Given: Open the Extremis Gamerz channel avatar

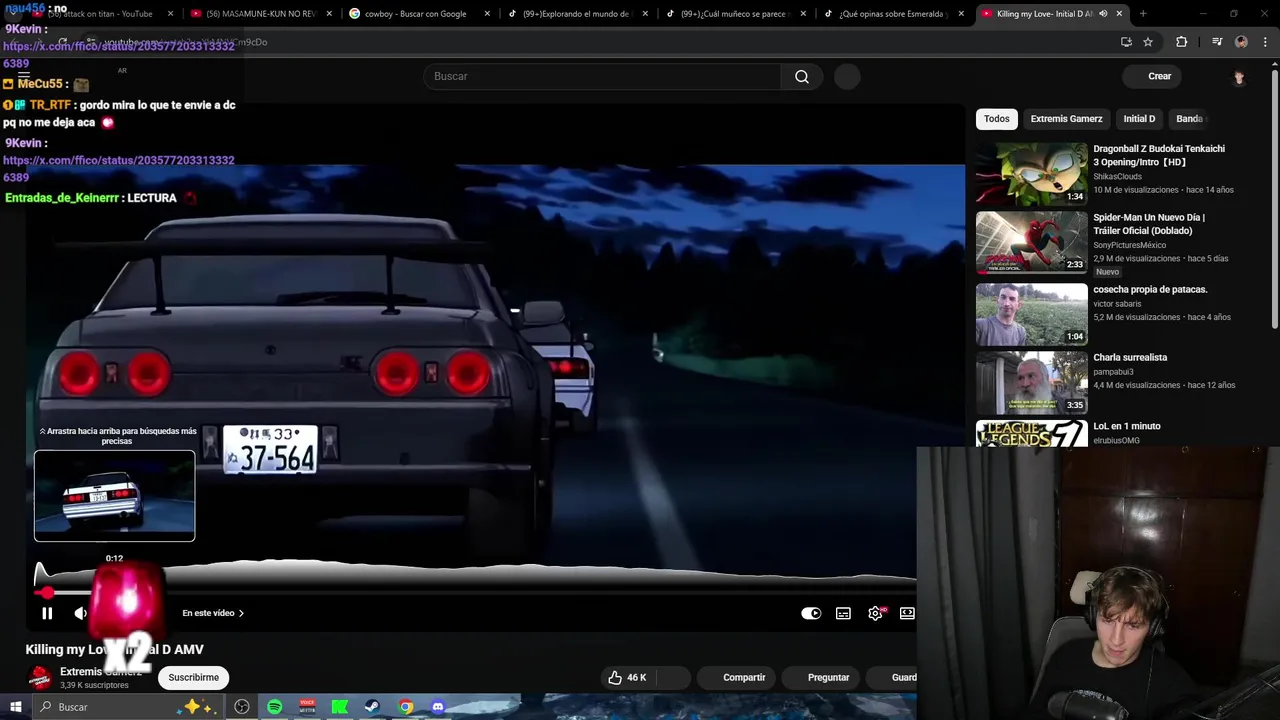Looking at the screenshot, I should pos(40,678).
